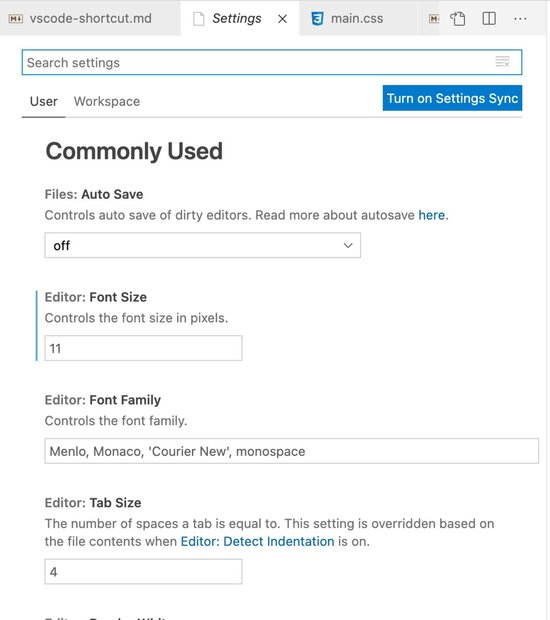
Task: Select the User settings scope
Action: (x=43, y=102)
